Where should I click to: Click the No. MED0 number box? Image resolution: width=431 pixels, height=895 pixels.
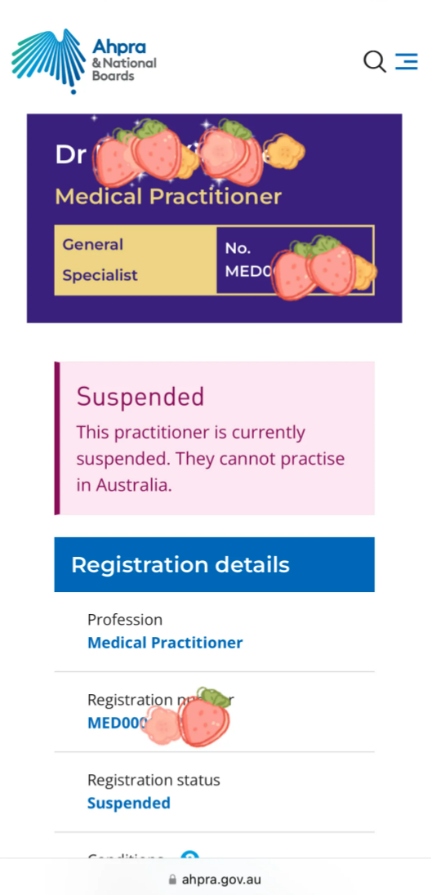pyautogui.click(x=295, y=260)
